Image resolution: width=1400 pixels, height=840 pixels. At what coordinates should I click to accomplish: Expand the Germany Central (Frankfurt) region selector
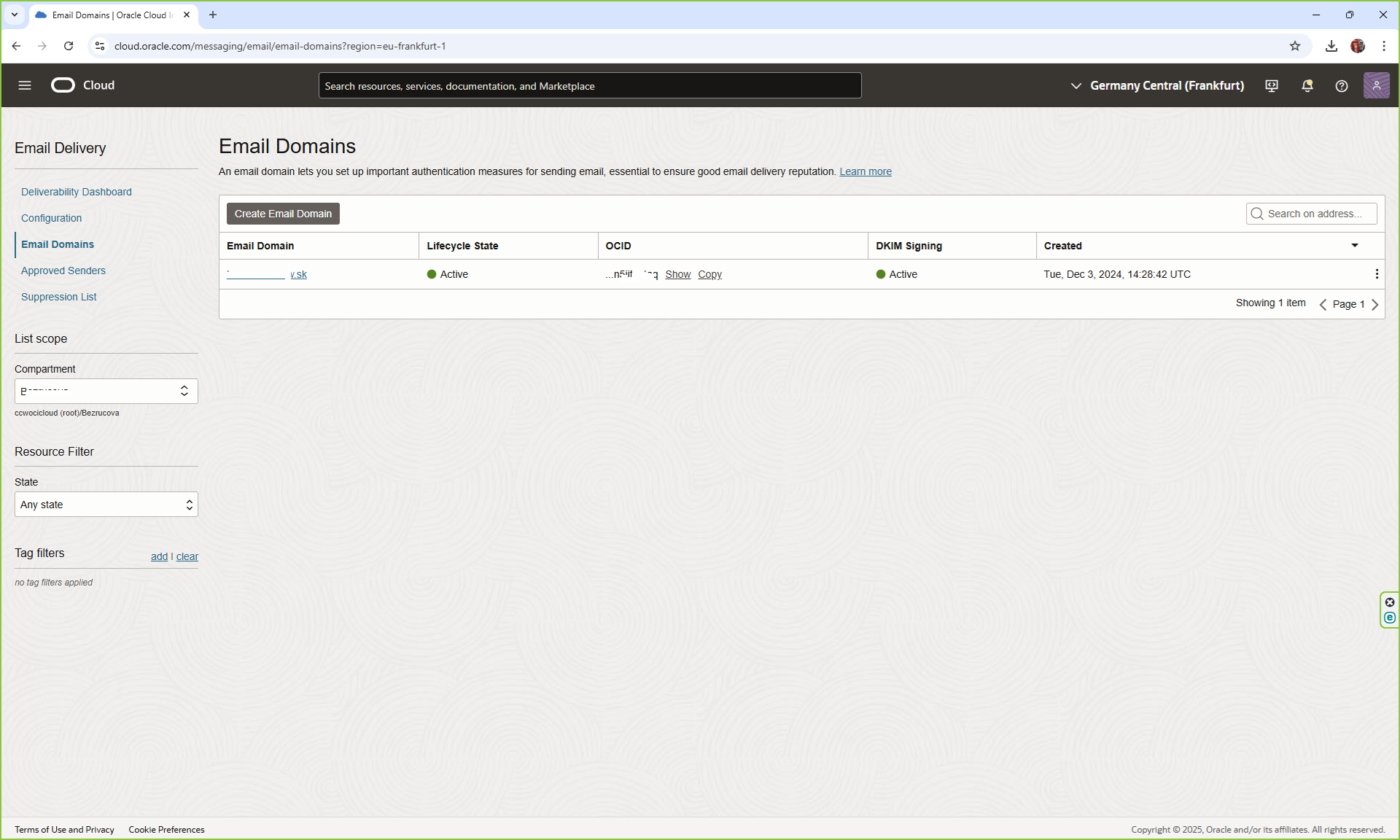(x=1157, y=86)
